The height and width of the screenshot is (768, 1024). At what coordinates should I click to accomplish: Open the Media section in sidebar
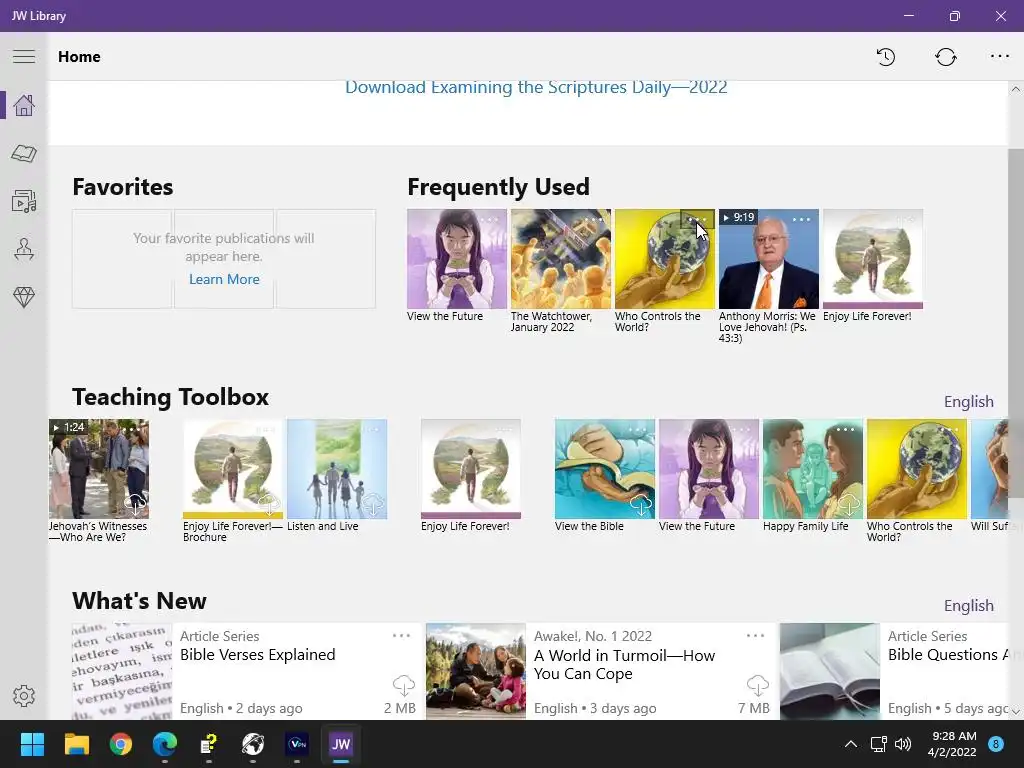click(x=24, y=202)
